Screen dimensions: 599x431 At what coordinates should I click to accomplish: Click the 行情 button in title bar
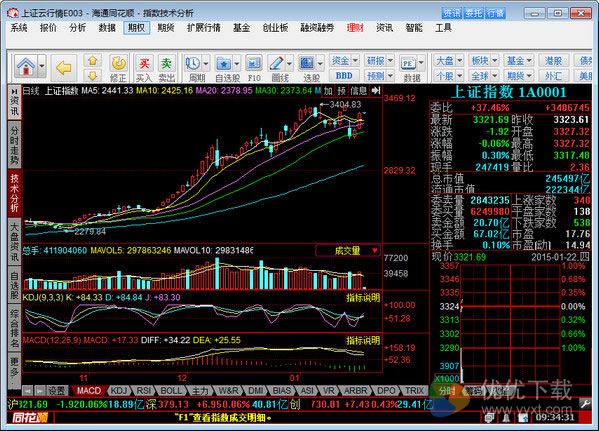[x=495, y=13]
